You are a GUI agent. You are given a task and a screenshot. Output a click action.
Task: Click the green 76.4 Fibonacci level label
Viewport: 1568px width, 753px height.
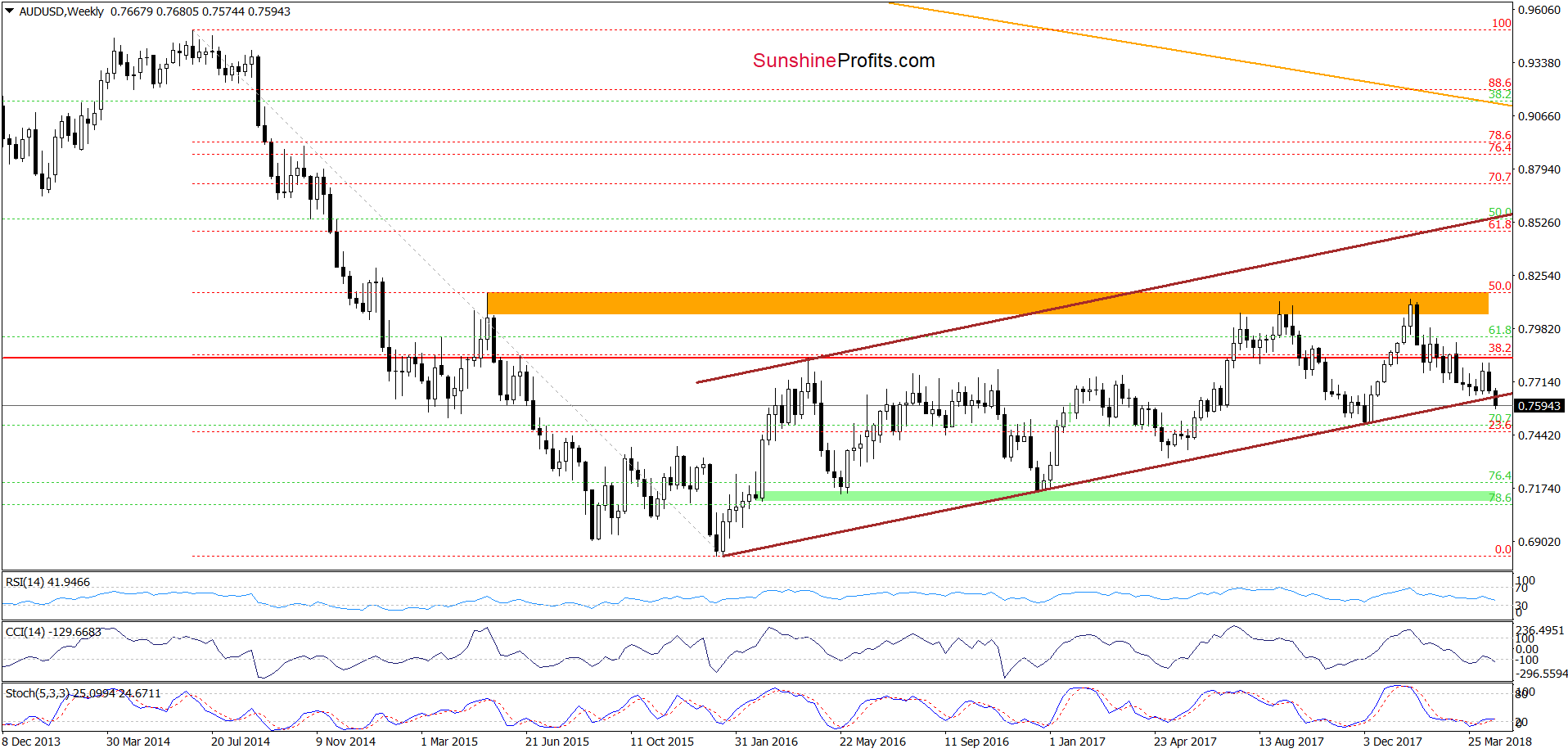click(x=1500, y=476)
